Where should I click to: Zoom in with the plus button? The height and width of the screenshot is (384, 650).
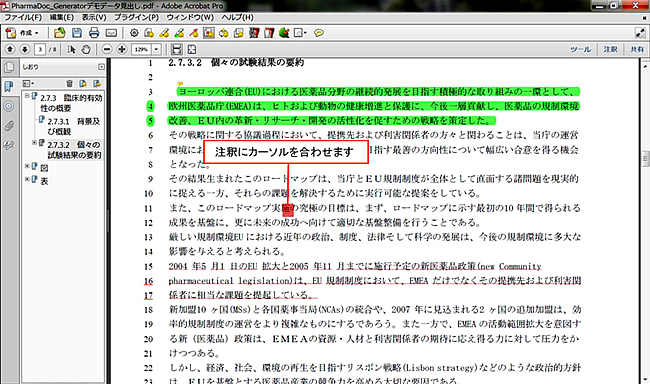point(121,49)
